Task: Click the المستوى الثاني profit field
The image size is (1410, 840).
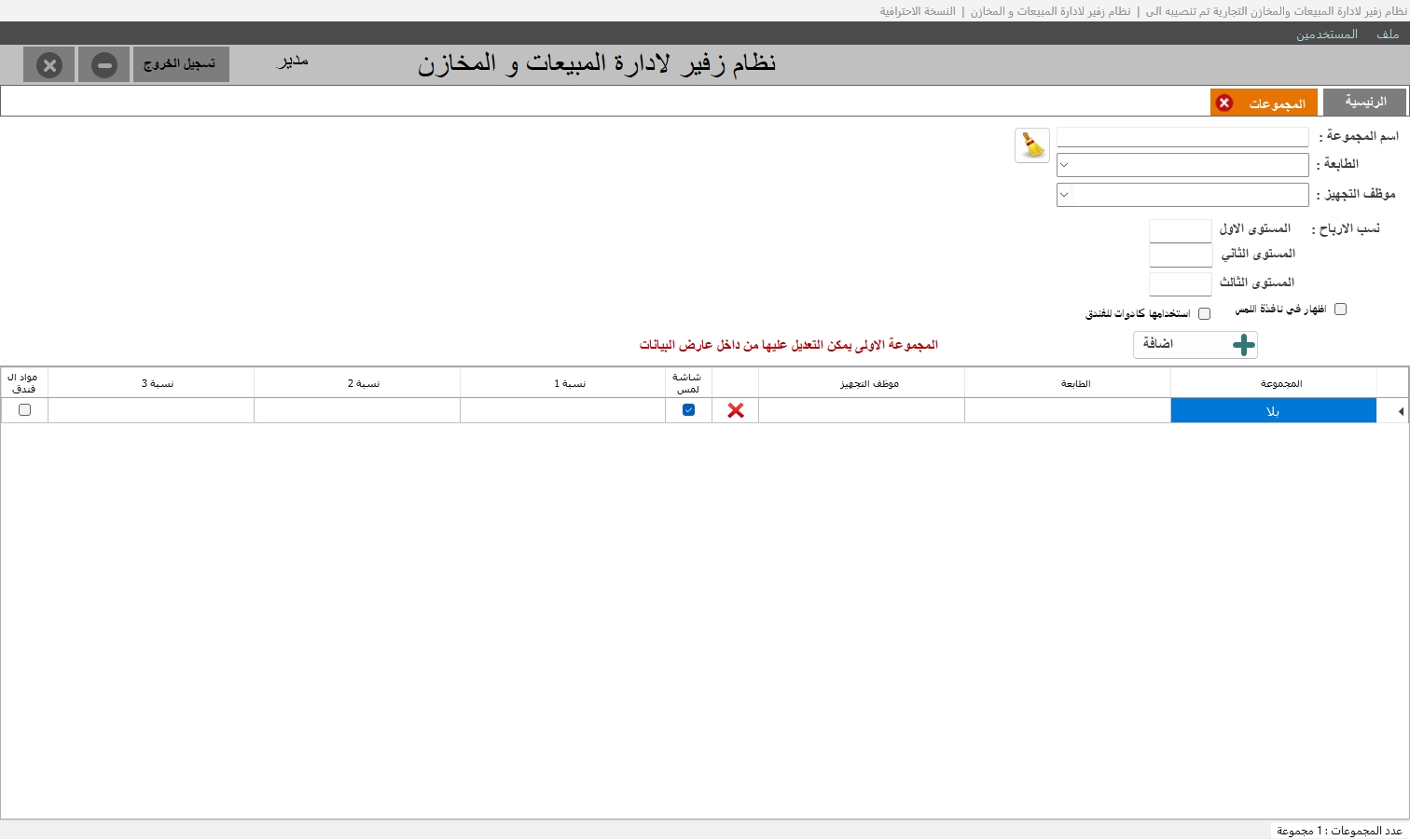Action: tap(1181, 256)
